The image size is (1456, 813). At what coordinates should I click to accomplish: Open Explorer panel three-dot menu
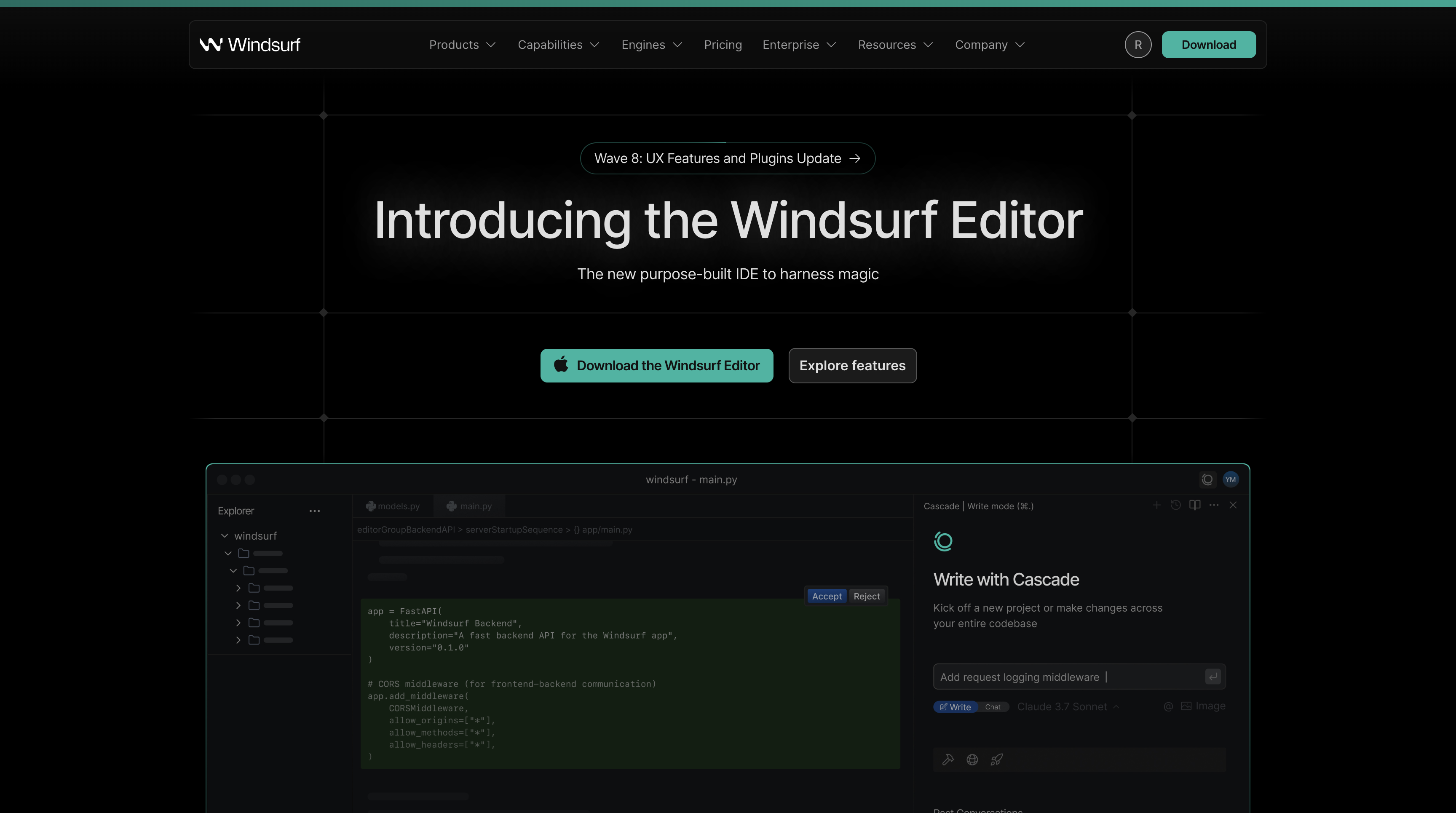point(315,511)
